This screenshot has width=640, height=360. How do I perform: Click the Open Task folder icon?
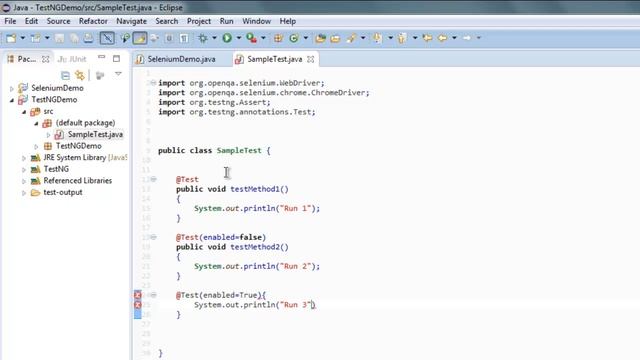point(335,38)
